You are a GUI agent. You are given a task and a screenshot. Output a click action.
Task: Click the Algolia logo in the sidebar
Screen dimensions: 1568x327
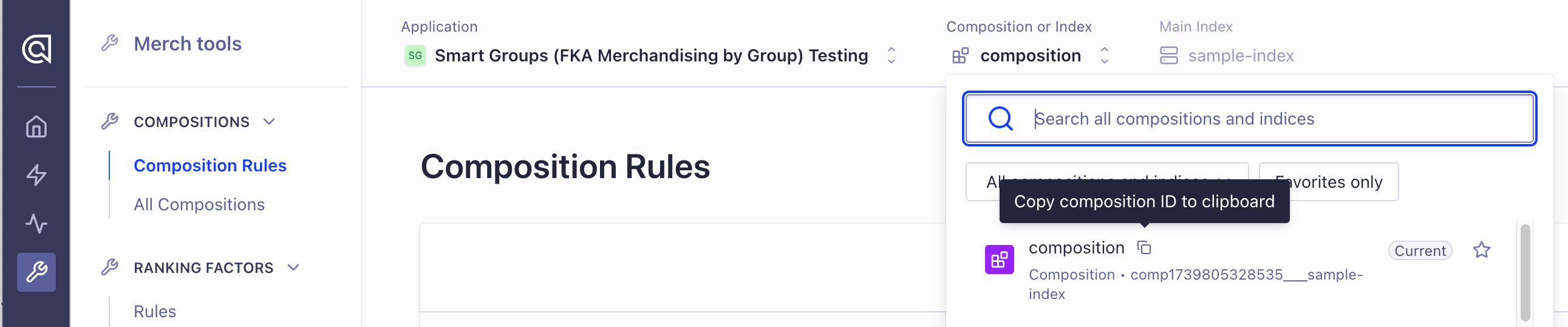pyautogui.click(x=36, y=49)
